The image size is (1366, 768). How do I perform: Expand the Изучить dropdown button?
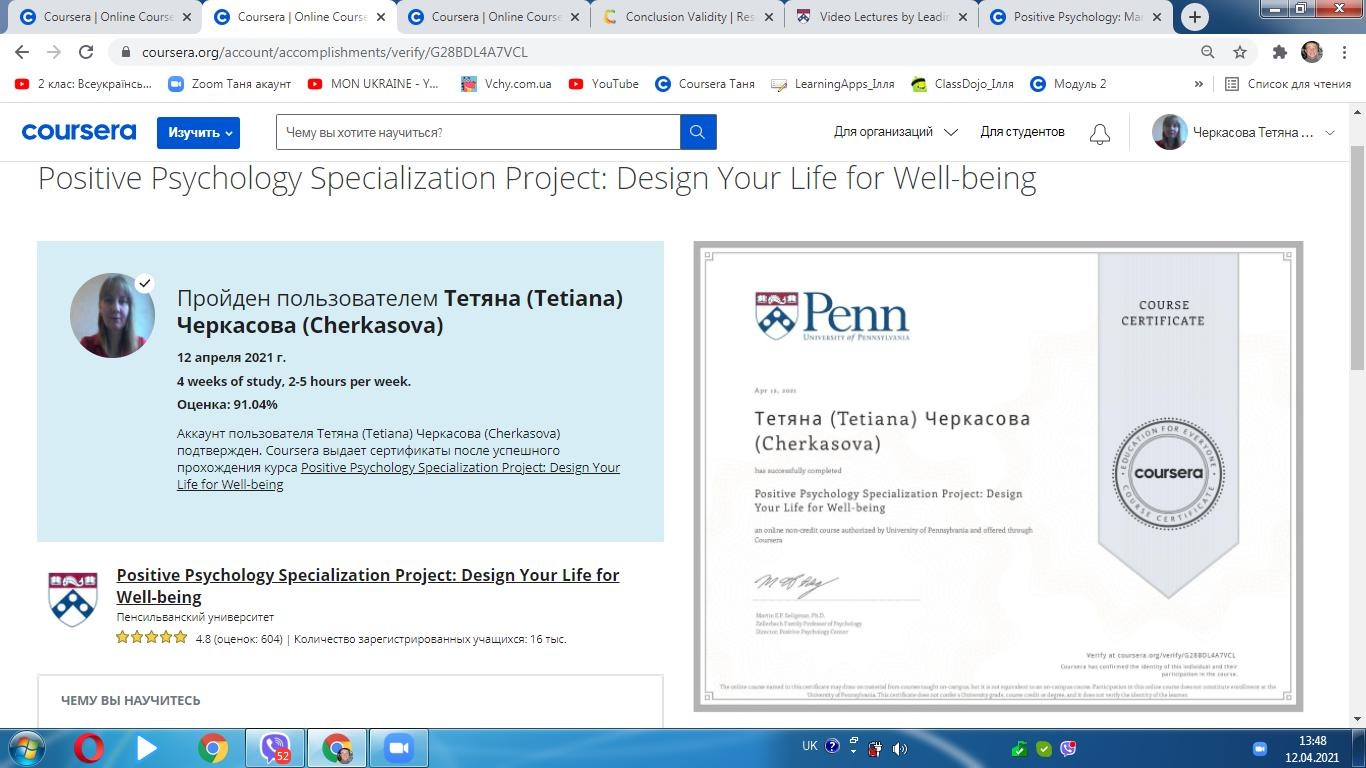point(198,133)
